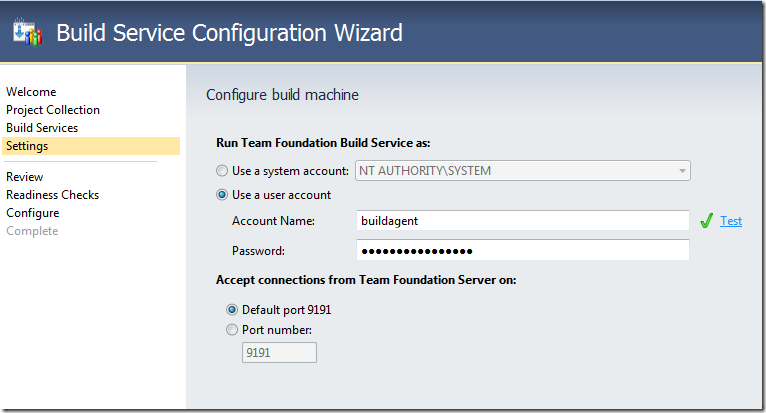The image size is (766, 413).
Task: Click the Configure build machine heading
Action: (282, 95)
